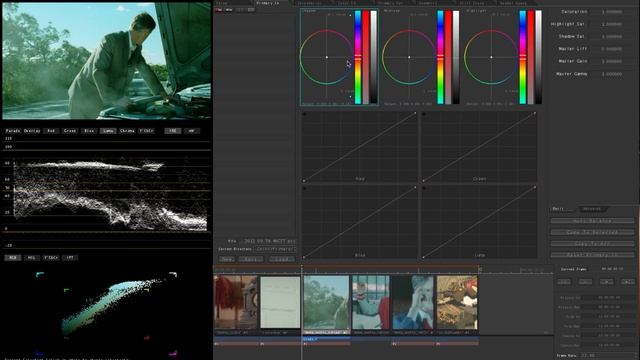640x360 pixels.
Task: Adjust the Shadow hue rainbow slider
Action: pos(358,57)
